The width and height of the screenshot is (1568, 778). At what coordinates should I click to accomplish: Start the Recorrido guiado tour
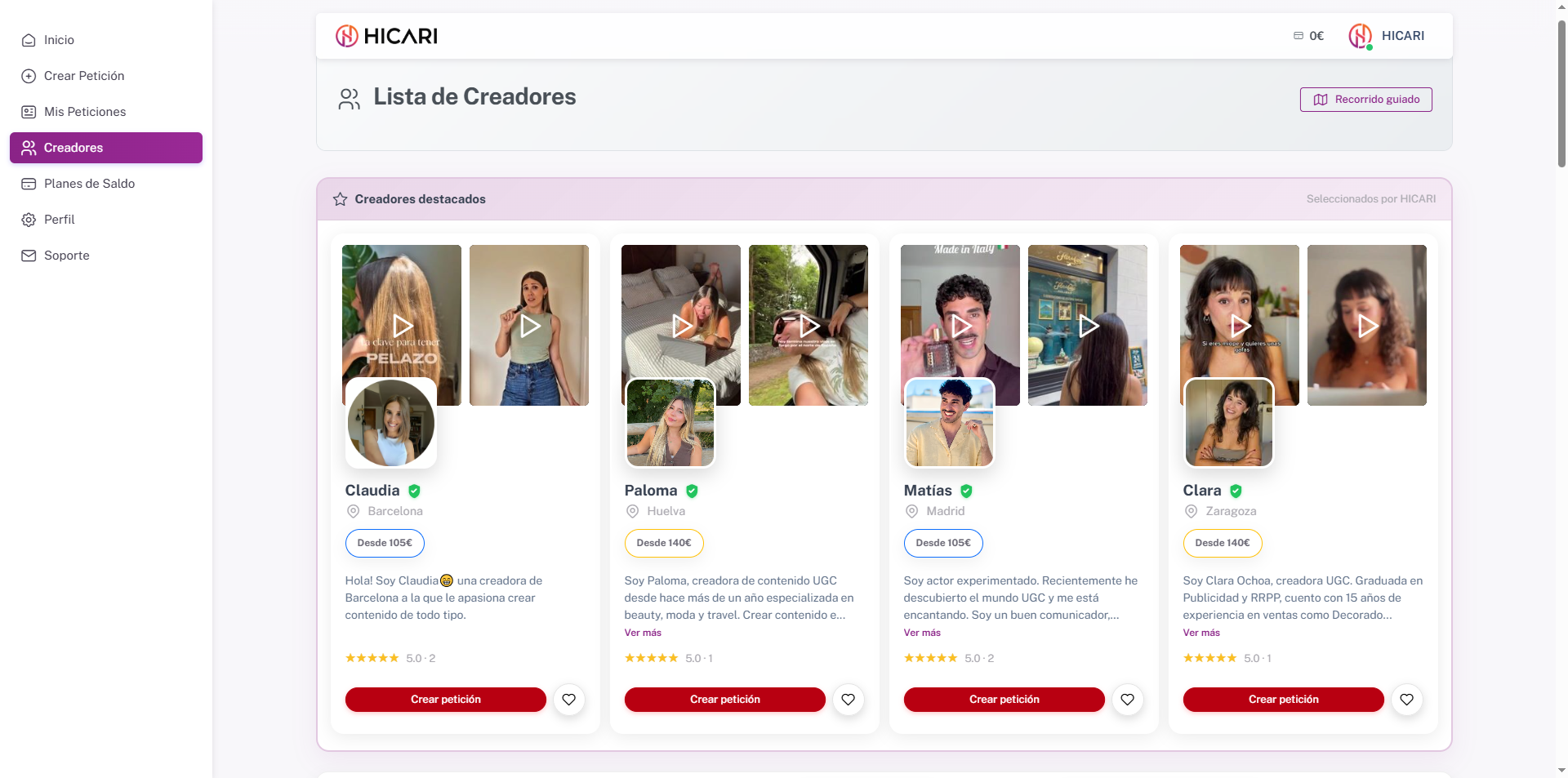pos(1365,100)
